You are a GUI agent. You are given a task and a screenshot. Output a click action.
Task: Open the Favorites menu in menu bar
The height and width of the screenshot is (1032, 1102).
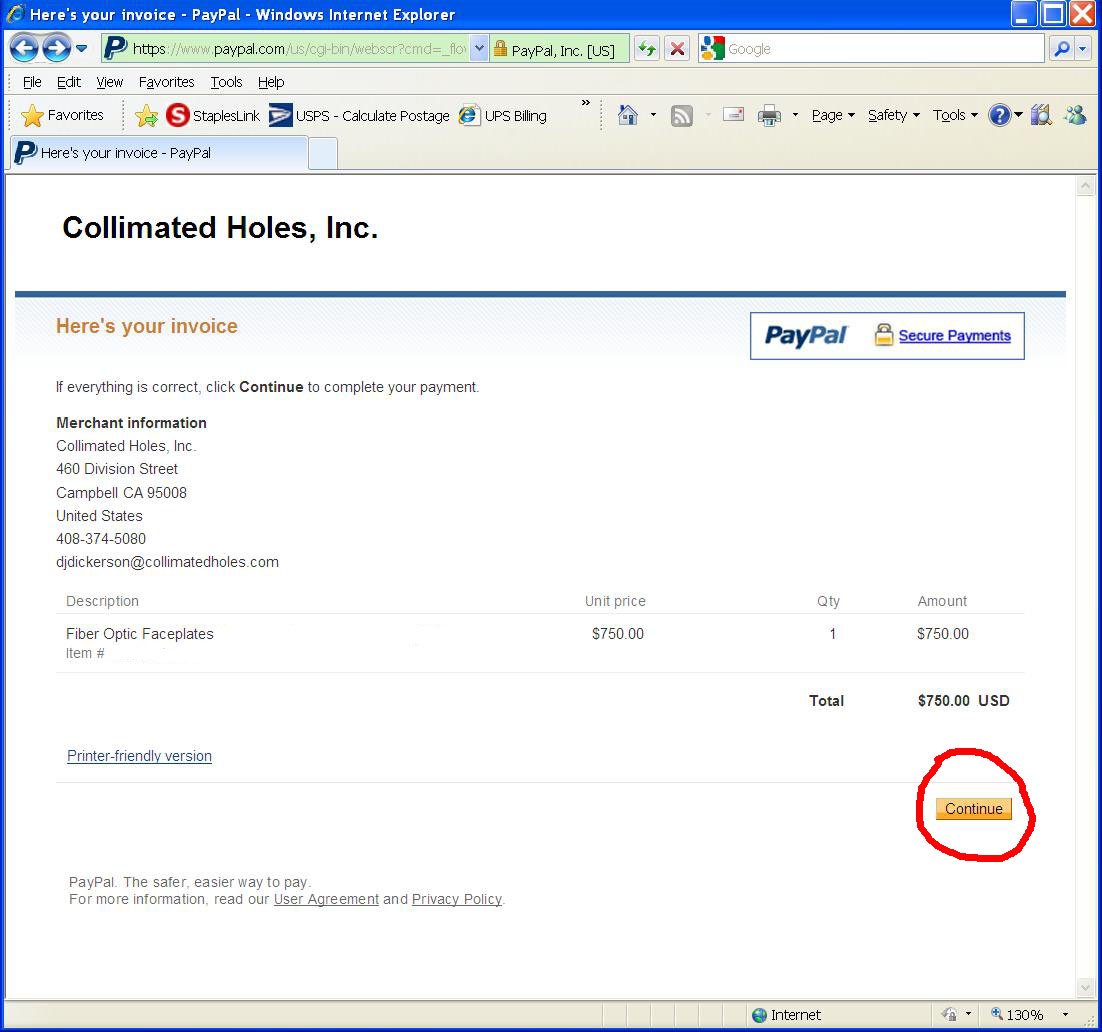(x=167, y=82)
